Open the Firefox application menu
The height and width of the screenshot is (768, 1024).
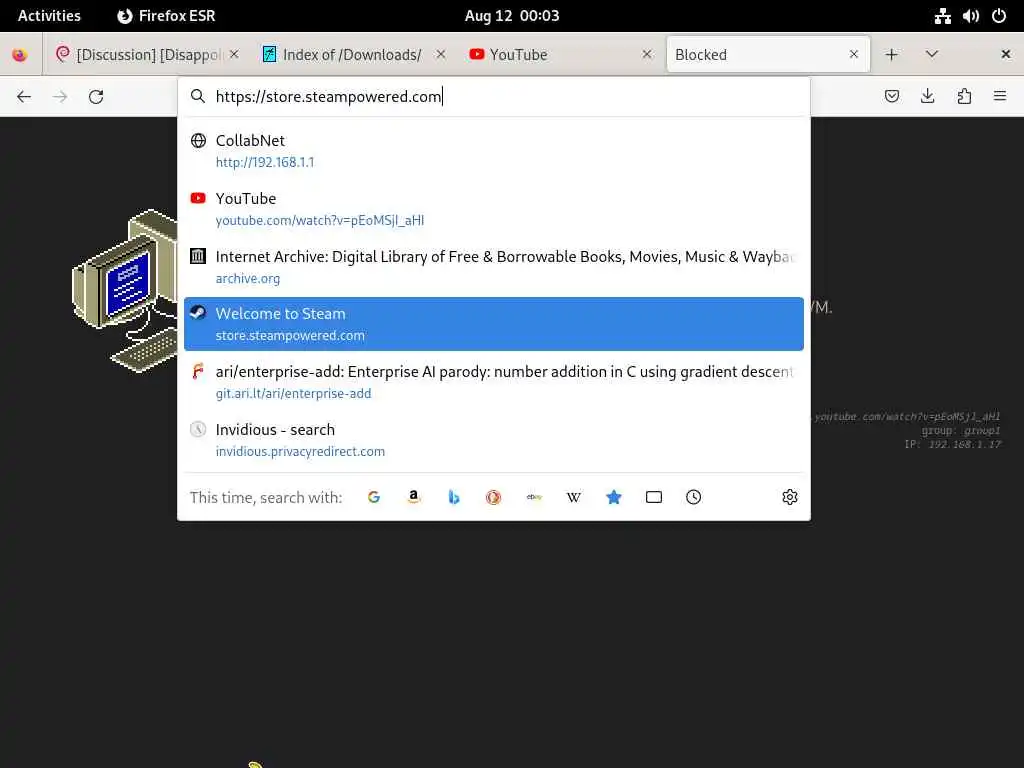coord(1000,97)
